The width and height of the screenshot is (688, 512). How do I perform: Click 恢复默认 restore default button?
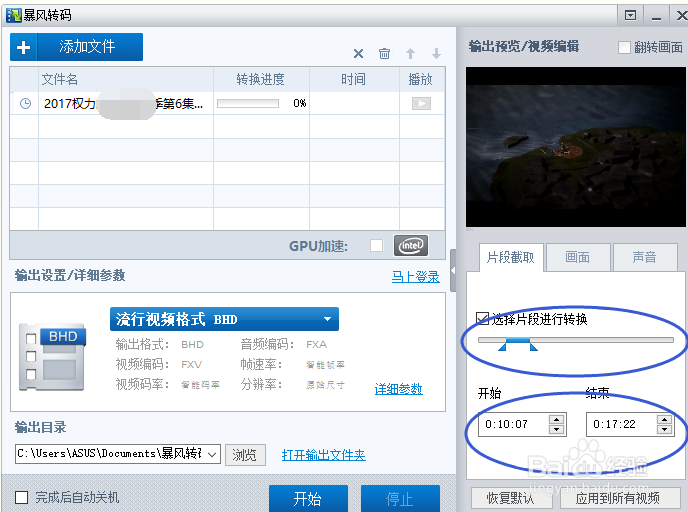(511, 498)
